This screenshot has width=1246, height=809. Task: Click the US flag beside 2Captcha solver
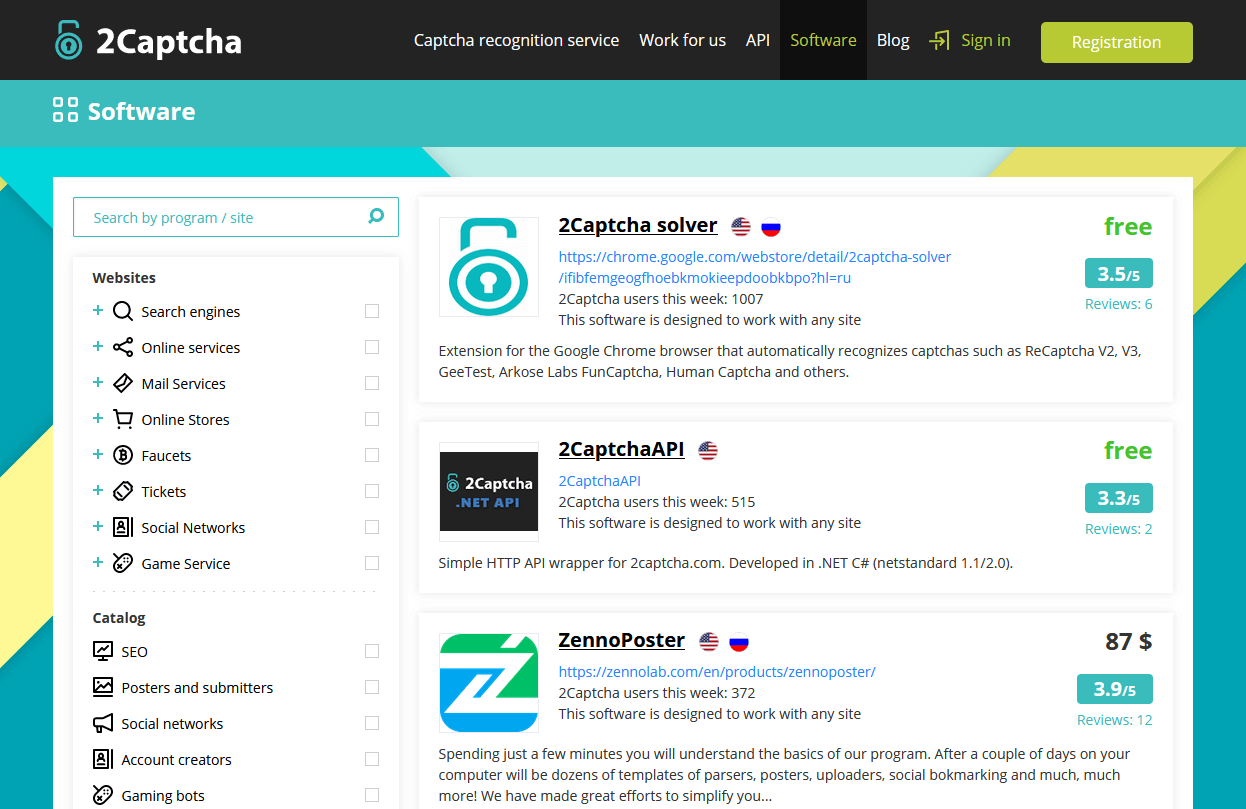click(x=741, y=227)
